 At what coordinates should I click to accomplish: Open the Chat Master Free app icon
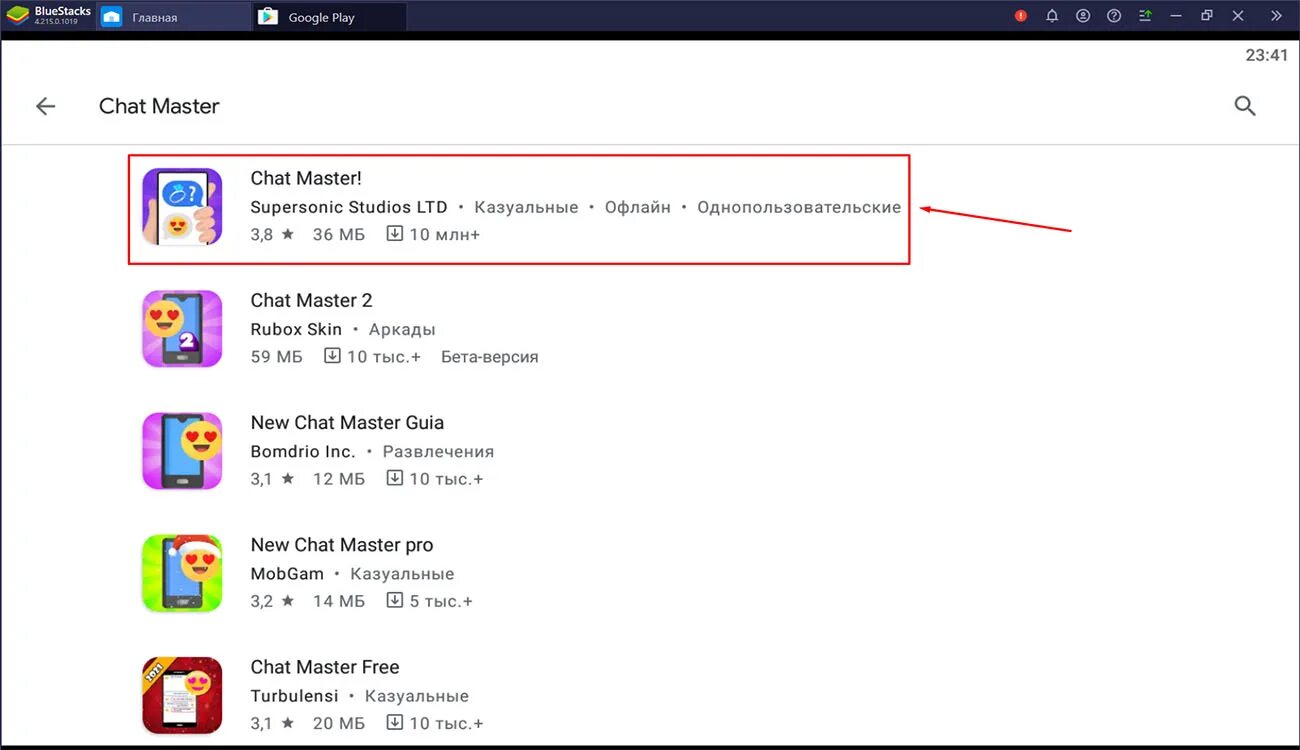(x=182, y=696)
